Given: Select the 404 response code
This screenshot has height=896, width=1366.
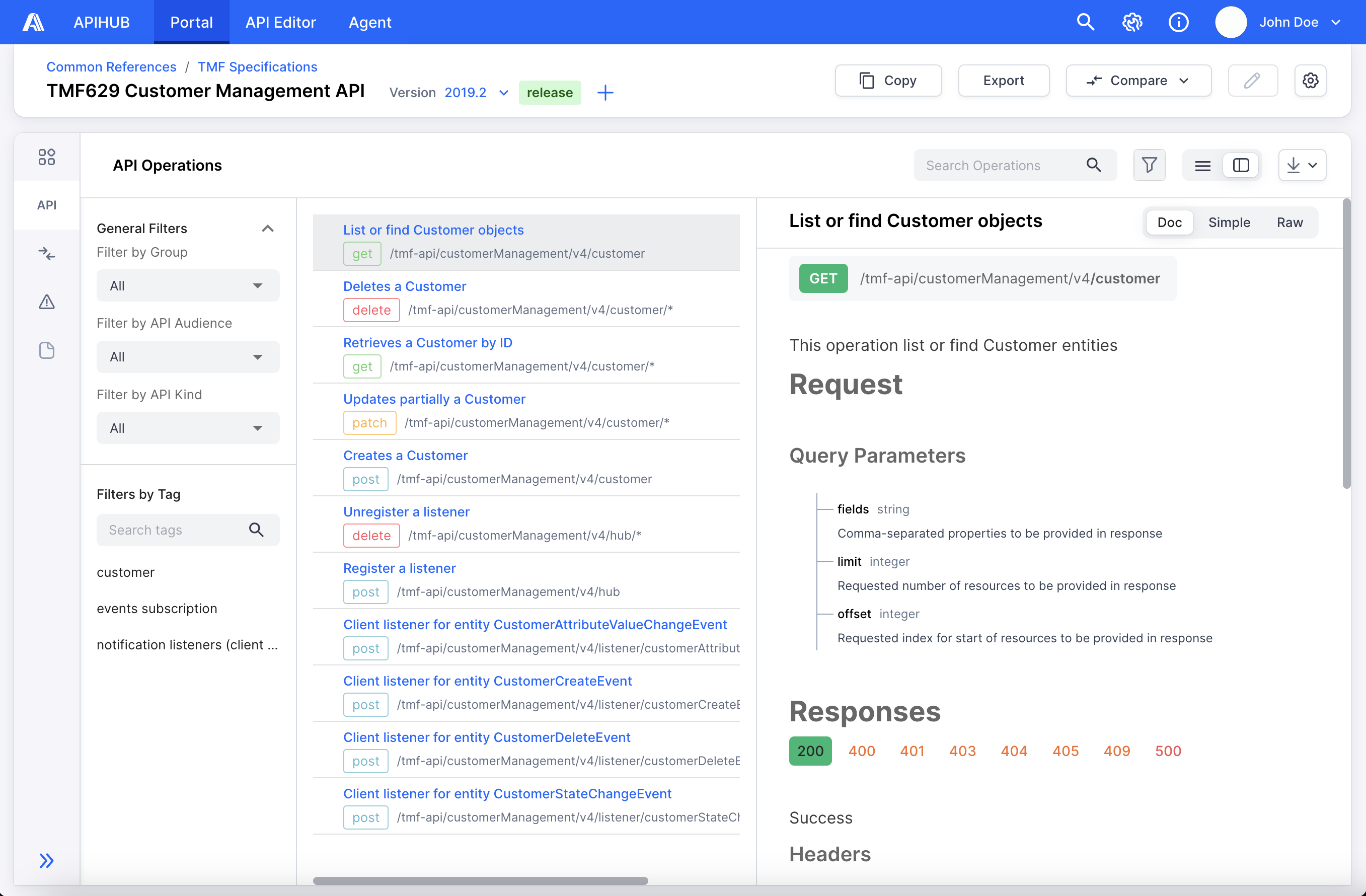Looking at the screenshot, I should (1014, 751).
